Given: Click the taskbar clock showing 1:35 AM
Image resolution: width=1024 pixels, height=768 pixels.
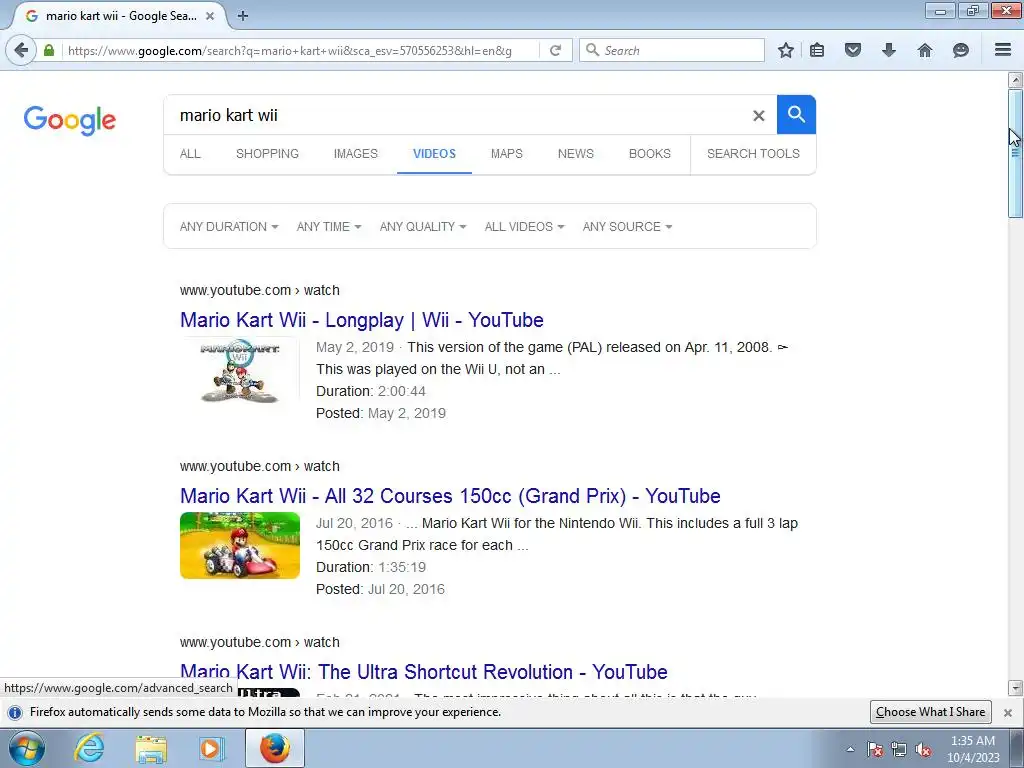Looking at the screenshot, I should (973, 749).
